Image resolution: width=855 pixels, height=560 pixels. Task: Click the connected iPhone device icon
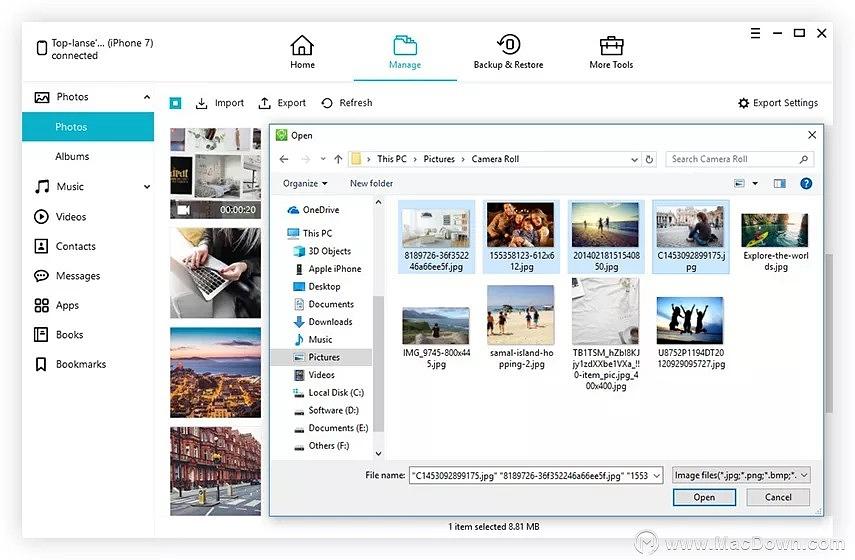point(41,49)
